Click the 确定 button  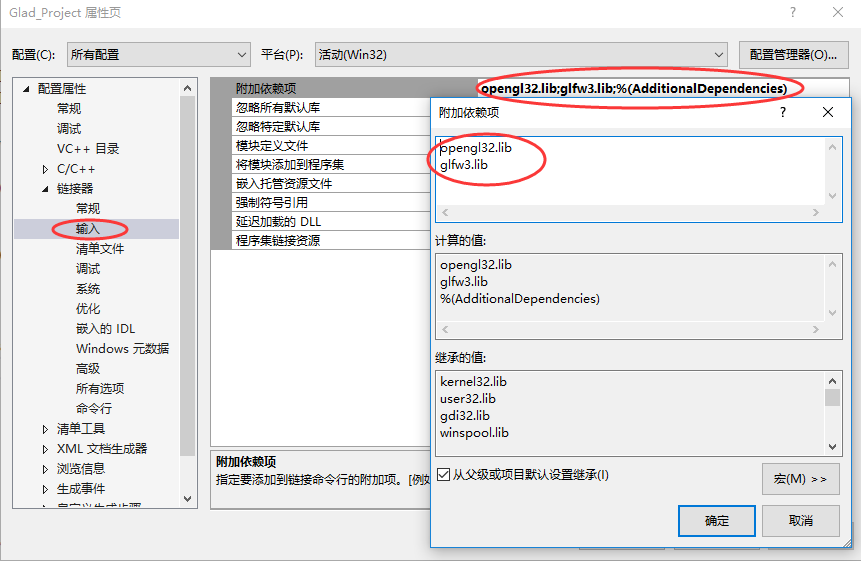(717, 521)
